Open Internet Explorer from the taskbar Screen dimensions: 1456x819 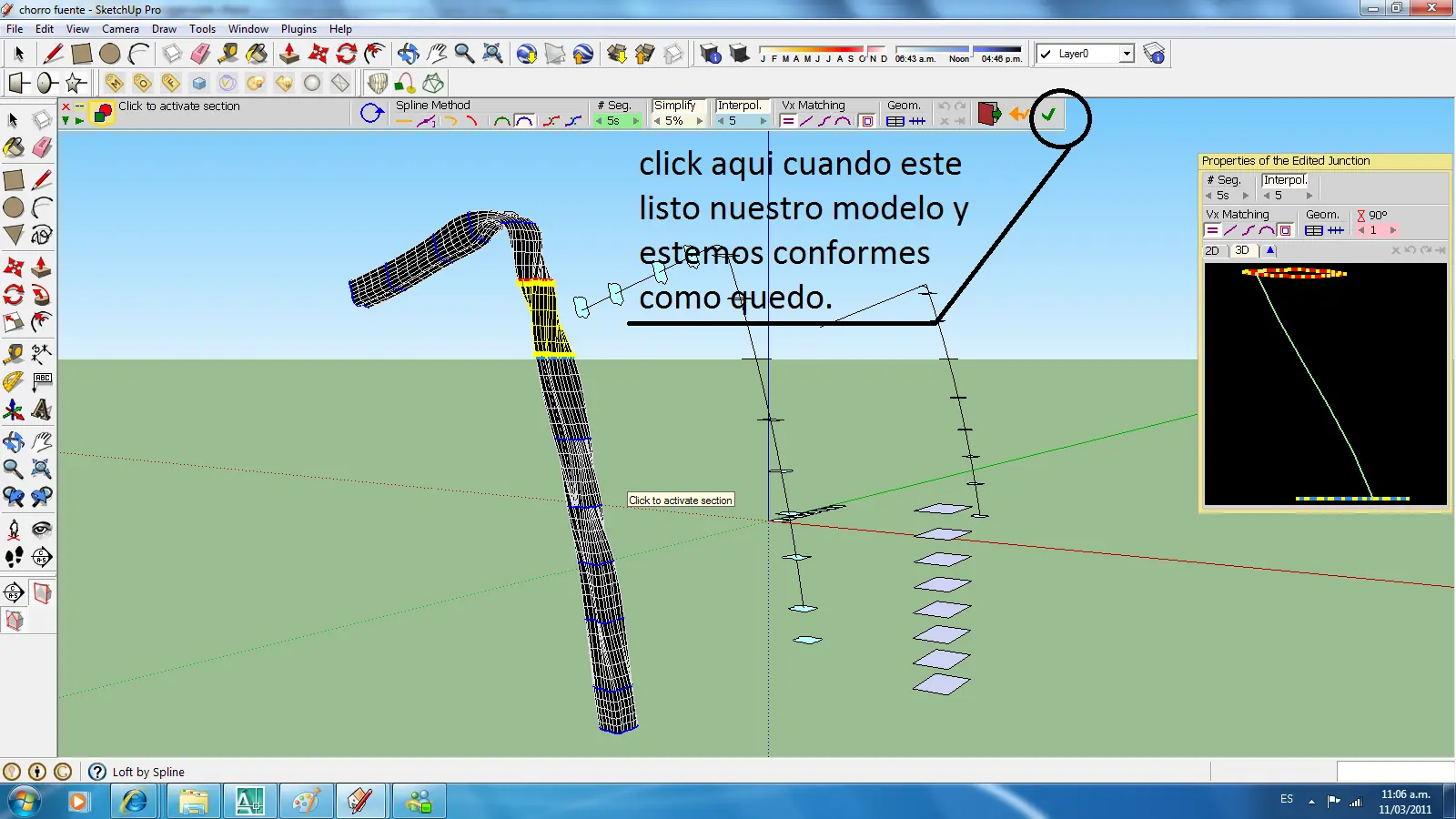point(135,802)
